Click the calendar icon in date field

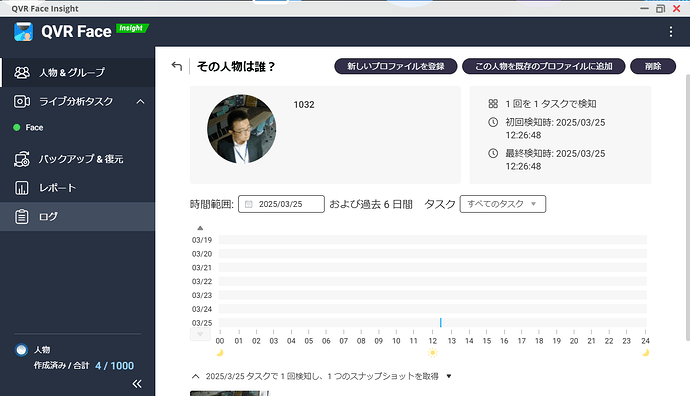(x=249, y=204)
